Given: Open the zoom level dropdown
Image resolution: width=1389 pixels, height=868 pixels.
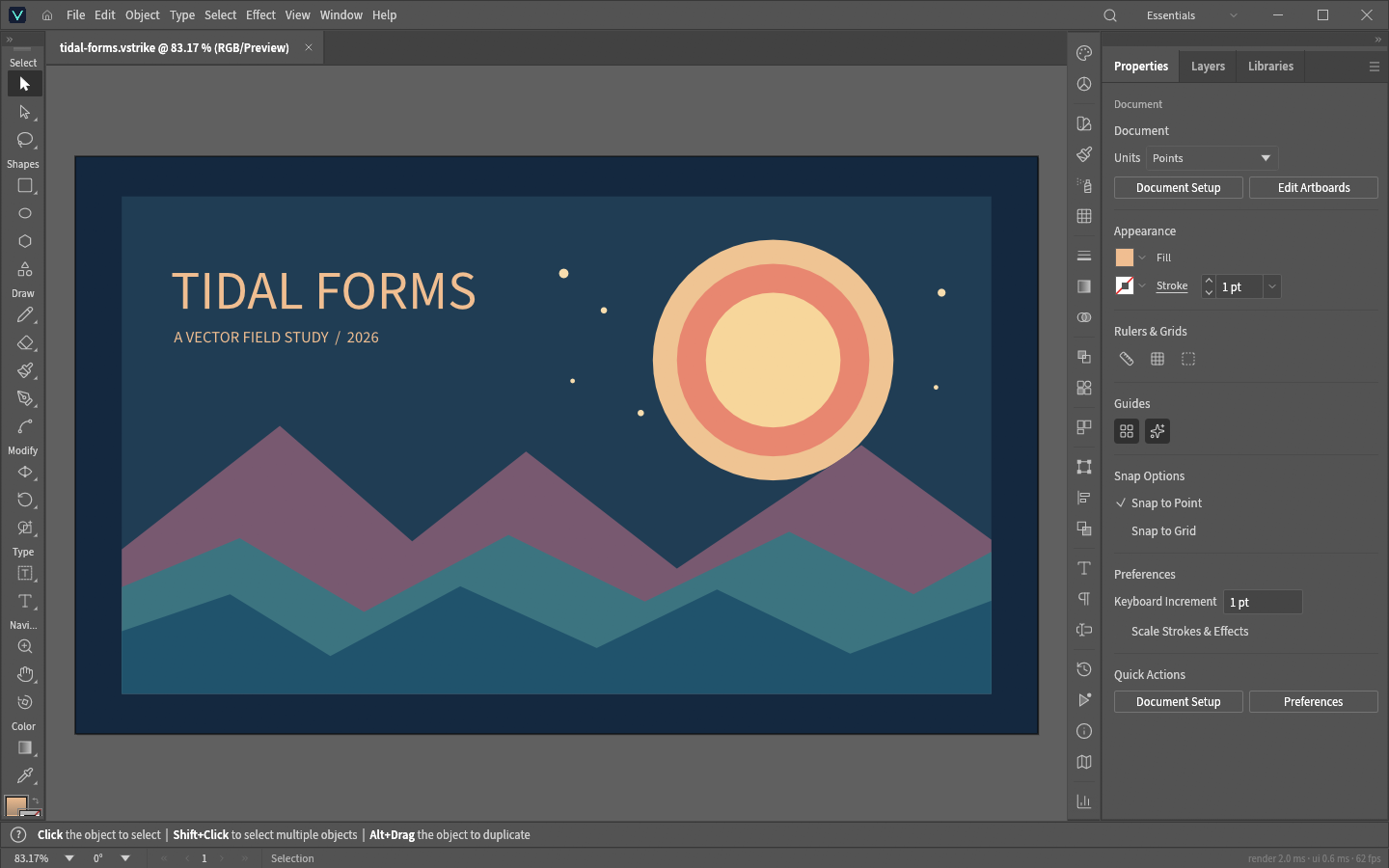Looking at the screenshot, I should click(x=69, y=858).
